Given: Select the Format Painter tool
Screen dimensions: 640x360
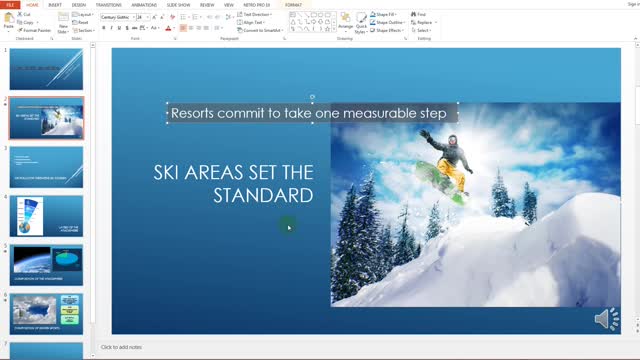Looking at the screenshot, I should click(x=34, y=30).
